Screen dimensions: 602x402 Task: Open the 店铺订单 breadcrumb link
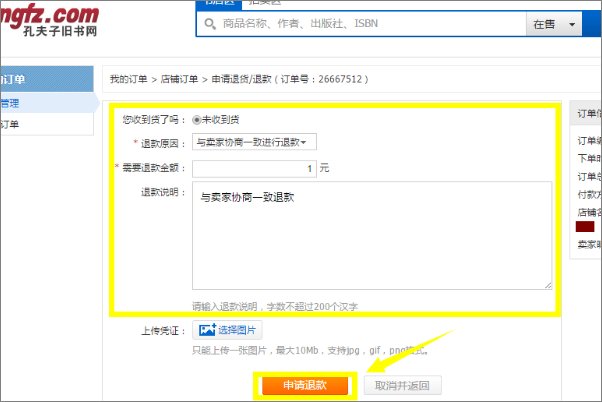click(179, 79)
